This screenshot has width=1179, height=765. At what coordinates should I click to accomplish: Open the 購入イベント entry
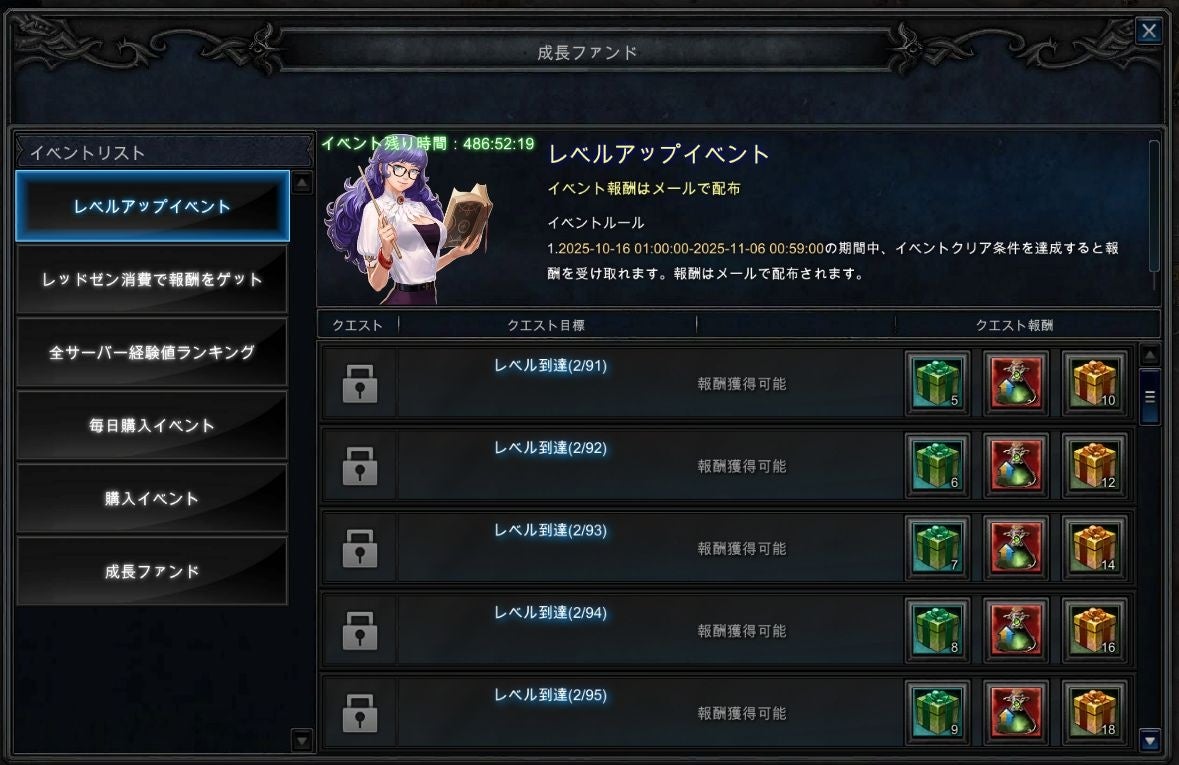click(152, 498)
